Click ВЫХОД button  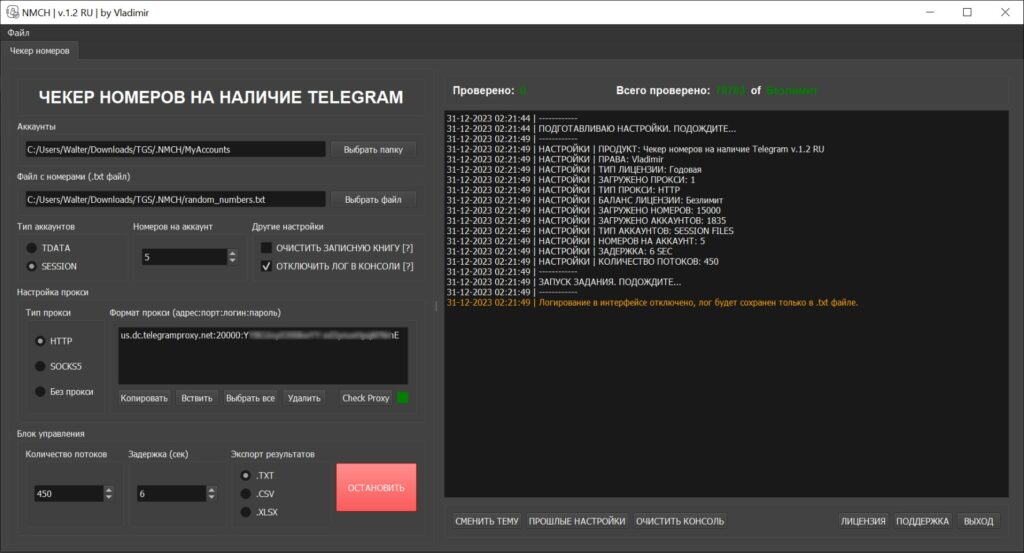(978, 521)
